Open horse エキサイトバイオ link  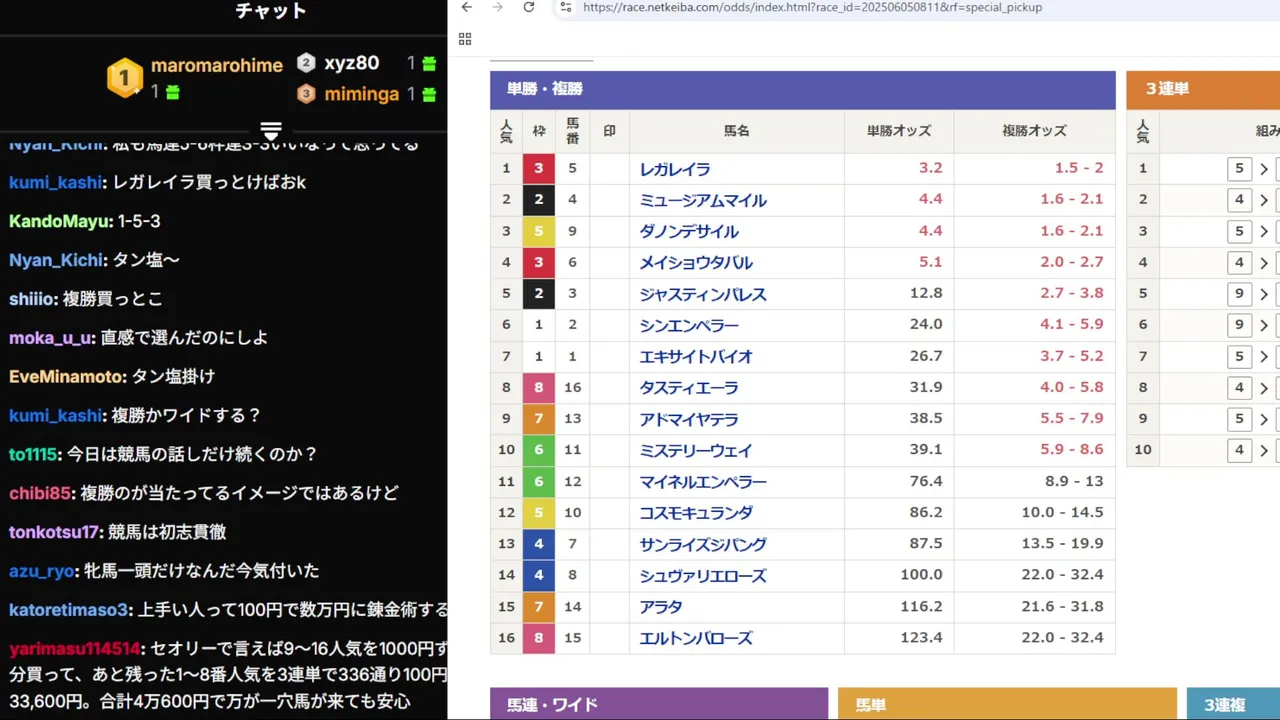pos(696,356)
